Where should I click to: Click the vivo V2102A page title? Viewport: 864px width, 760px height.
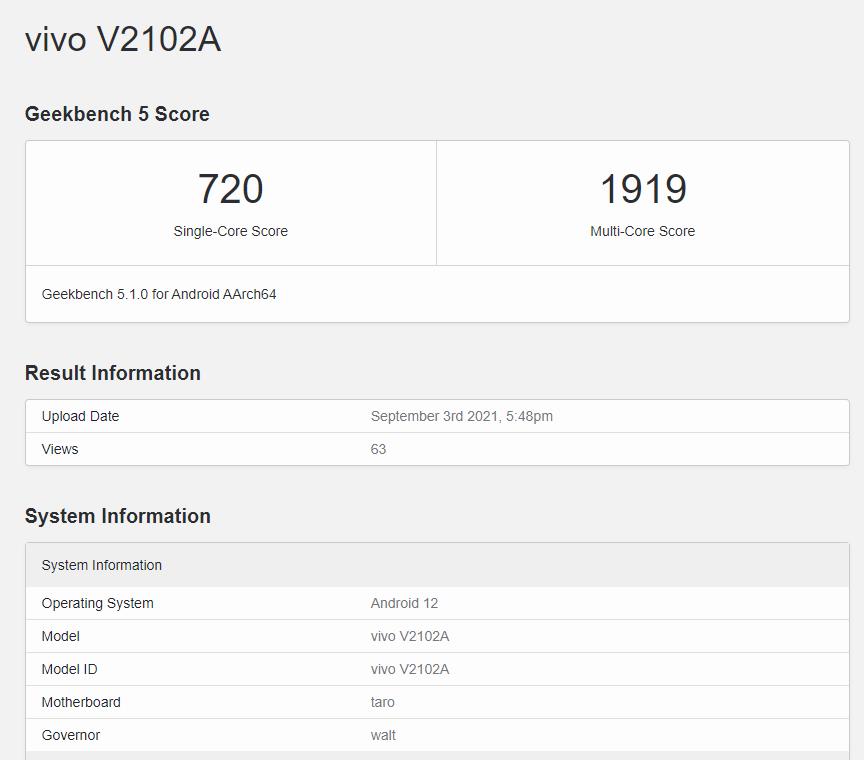click(123, 40)
